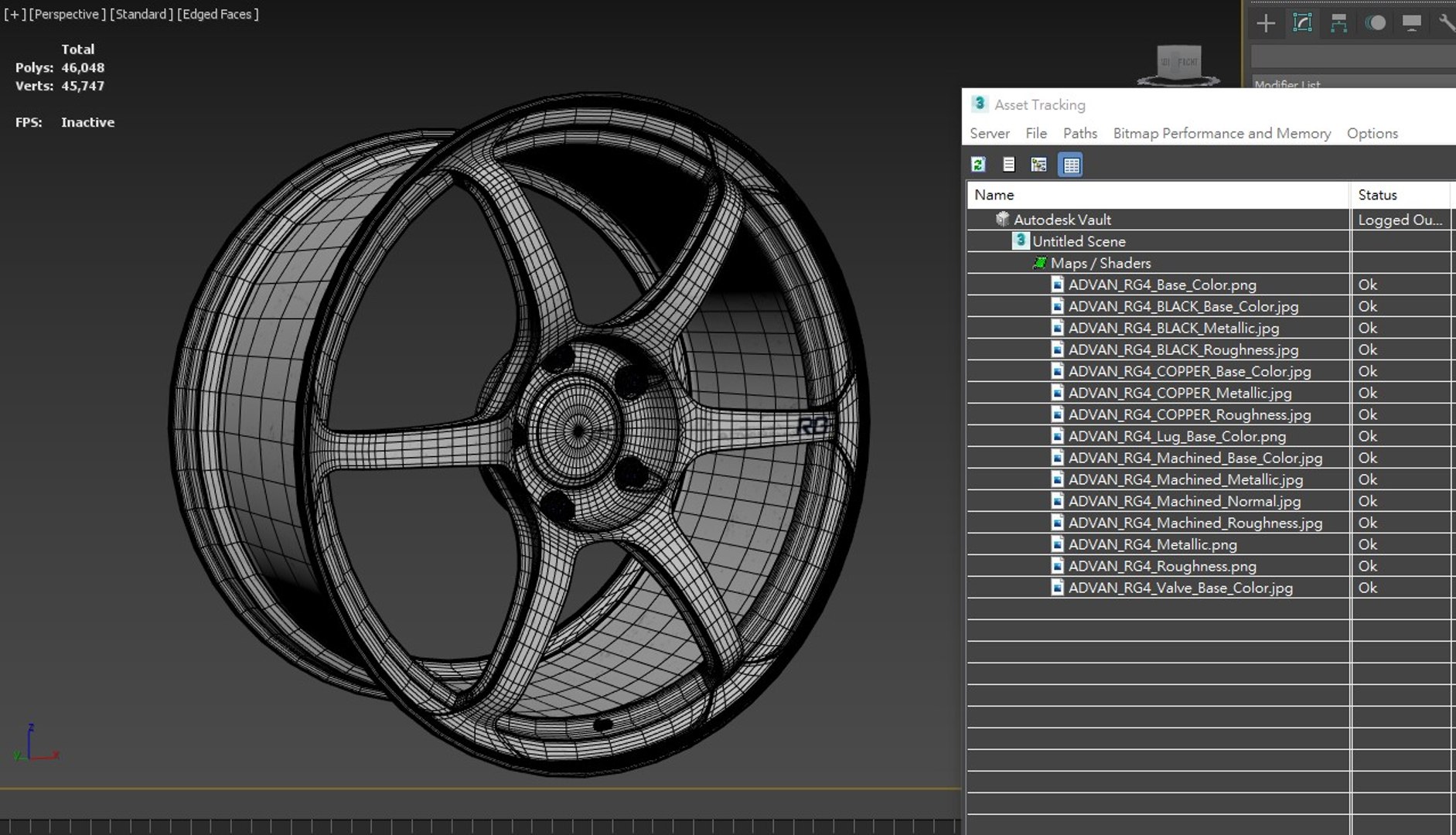Open the Options menu
1456x835 pixels.
coord(1372,133)
